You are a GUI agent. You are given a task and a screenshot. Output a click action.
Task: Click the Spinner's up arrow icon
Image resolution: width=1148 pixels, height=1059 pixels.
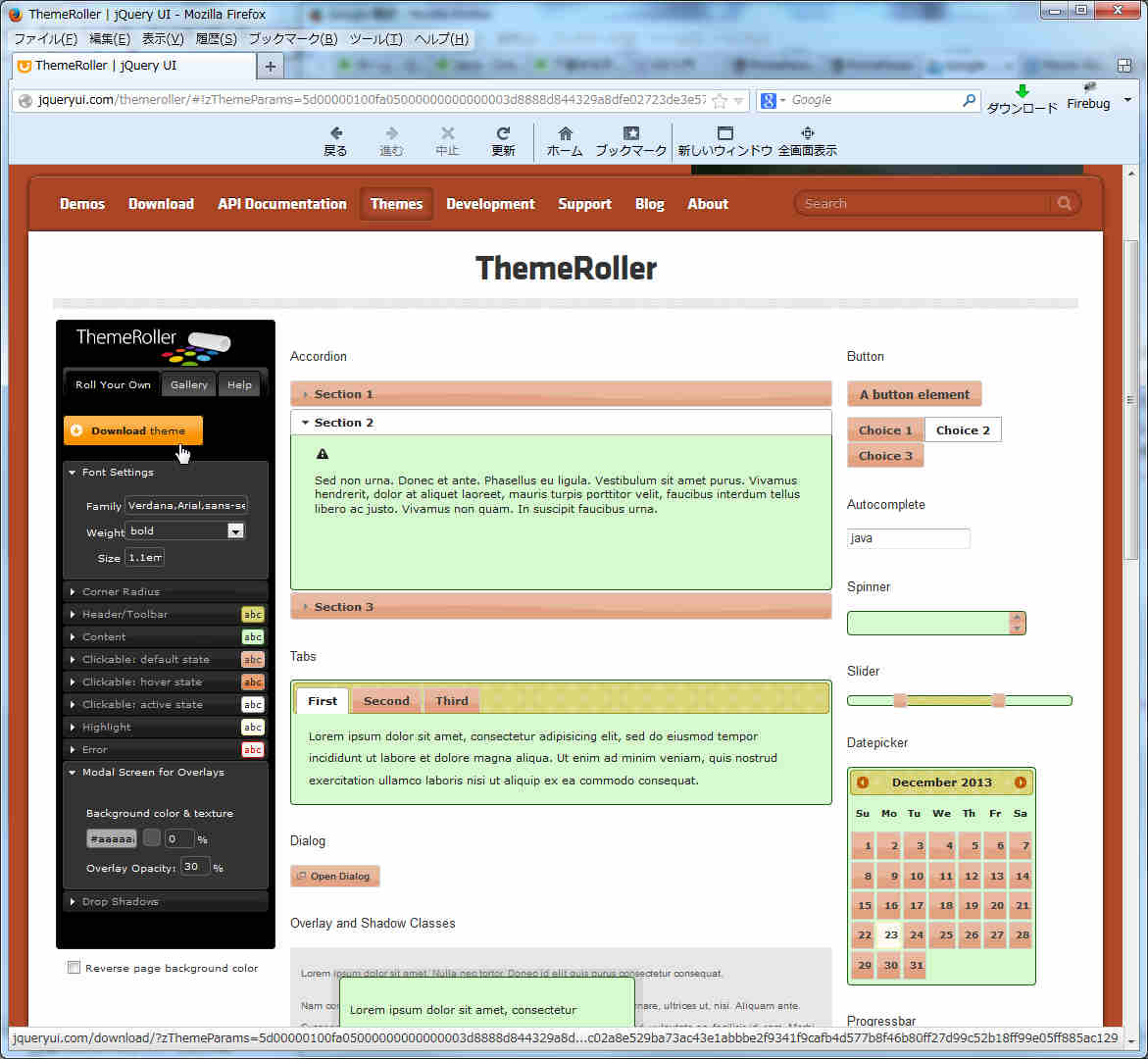pos(1017,617)
